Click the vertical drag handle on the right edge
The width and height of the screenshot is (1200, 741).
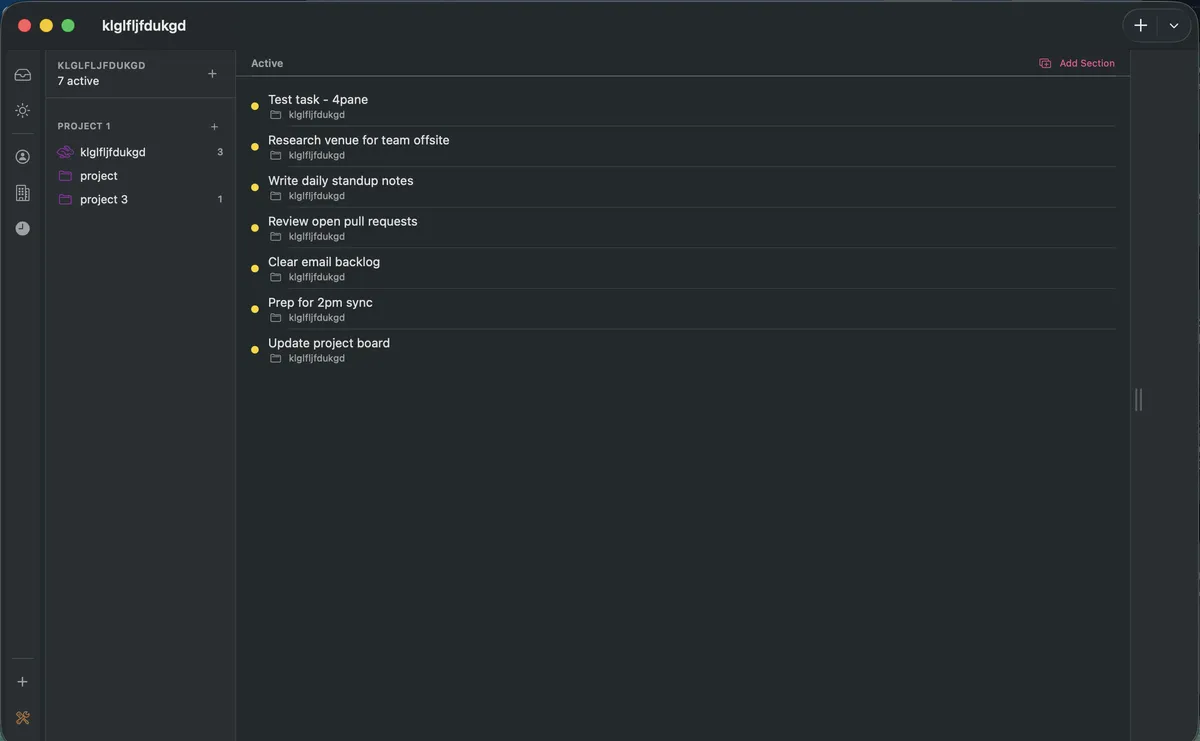(1137, 398)
